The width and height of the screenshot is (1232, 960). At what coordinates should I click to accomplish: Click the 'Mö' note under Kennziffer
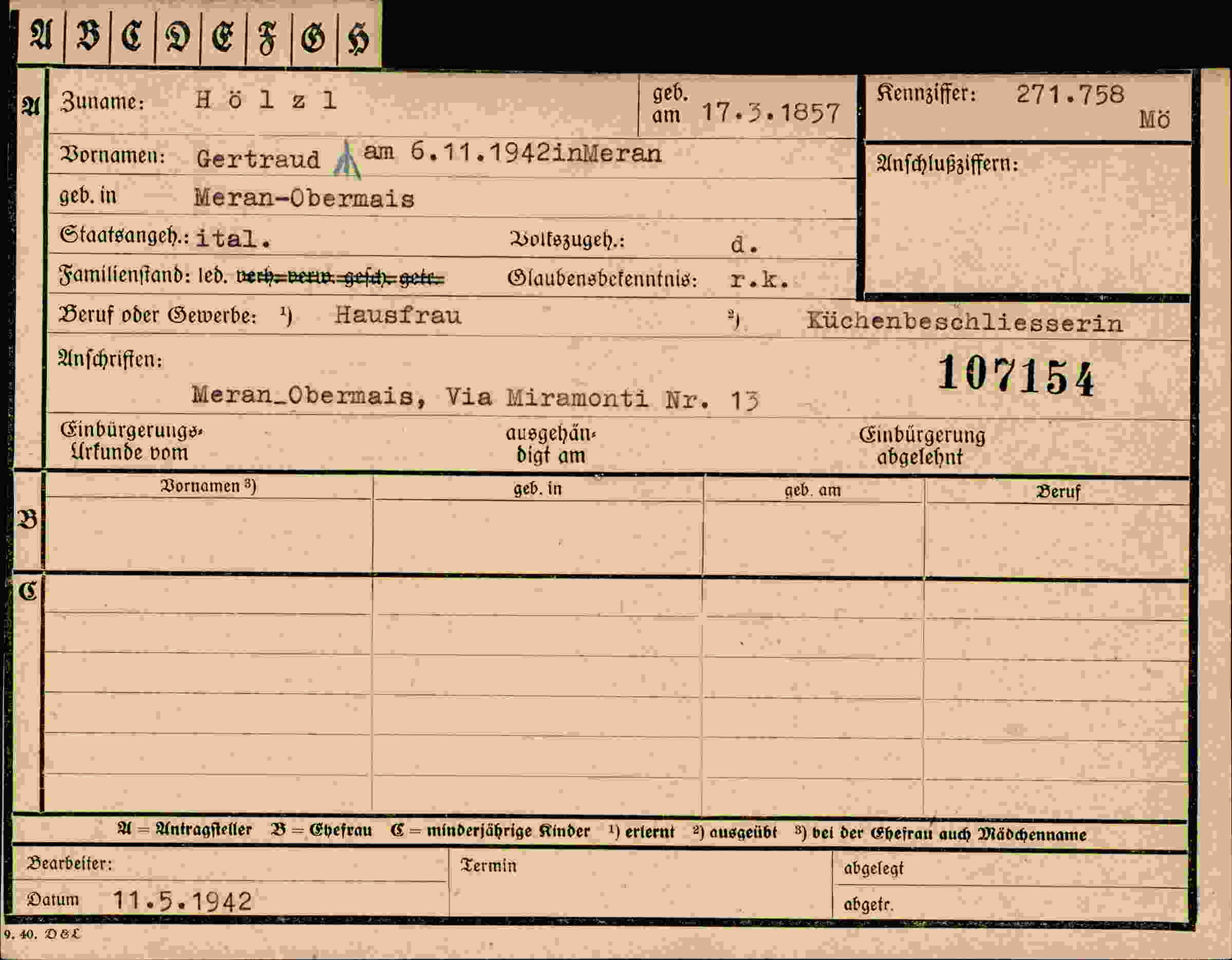pos(1154,120)
